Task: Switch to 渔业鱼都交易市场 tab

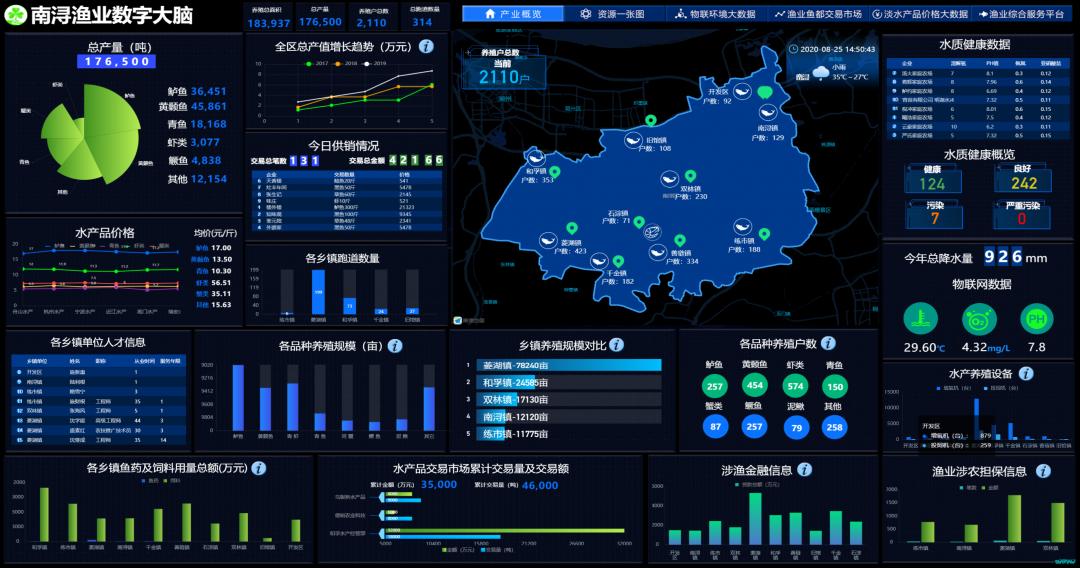Action: pyautogui.click(x=818, y=14)
